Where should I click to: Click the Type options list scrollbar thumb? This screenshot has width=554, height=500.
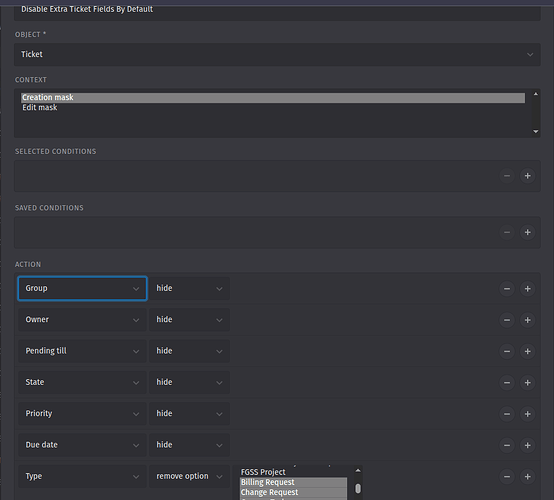(x=358, y=488)
